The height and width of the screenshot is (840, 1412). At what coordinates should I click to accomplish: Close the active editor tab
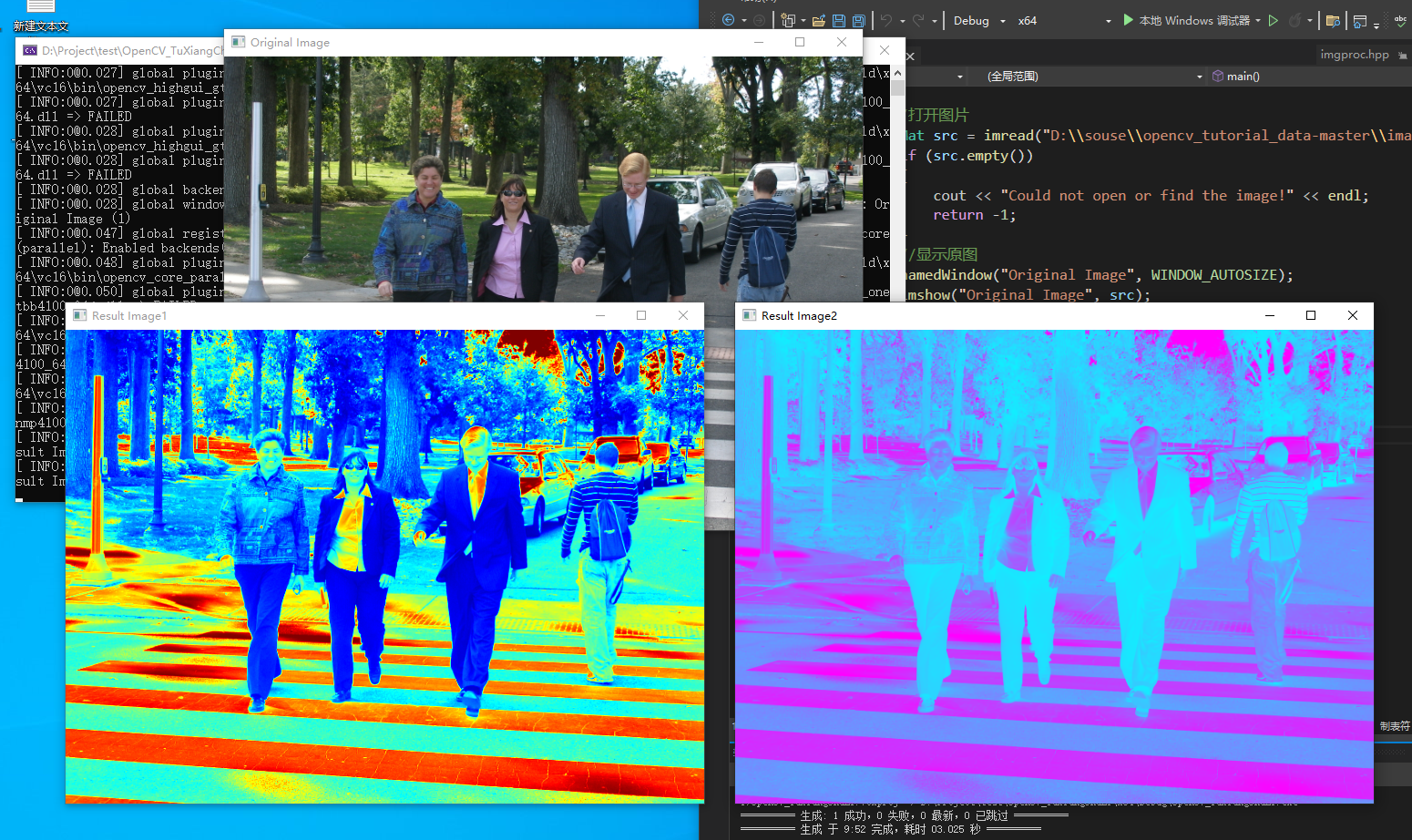click(x=910, y=56)
